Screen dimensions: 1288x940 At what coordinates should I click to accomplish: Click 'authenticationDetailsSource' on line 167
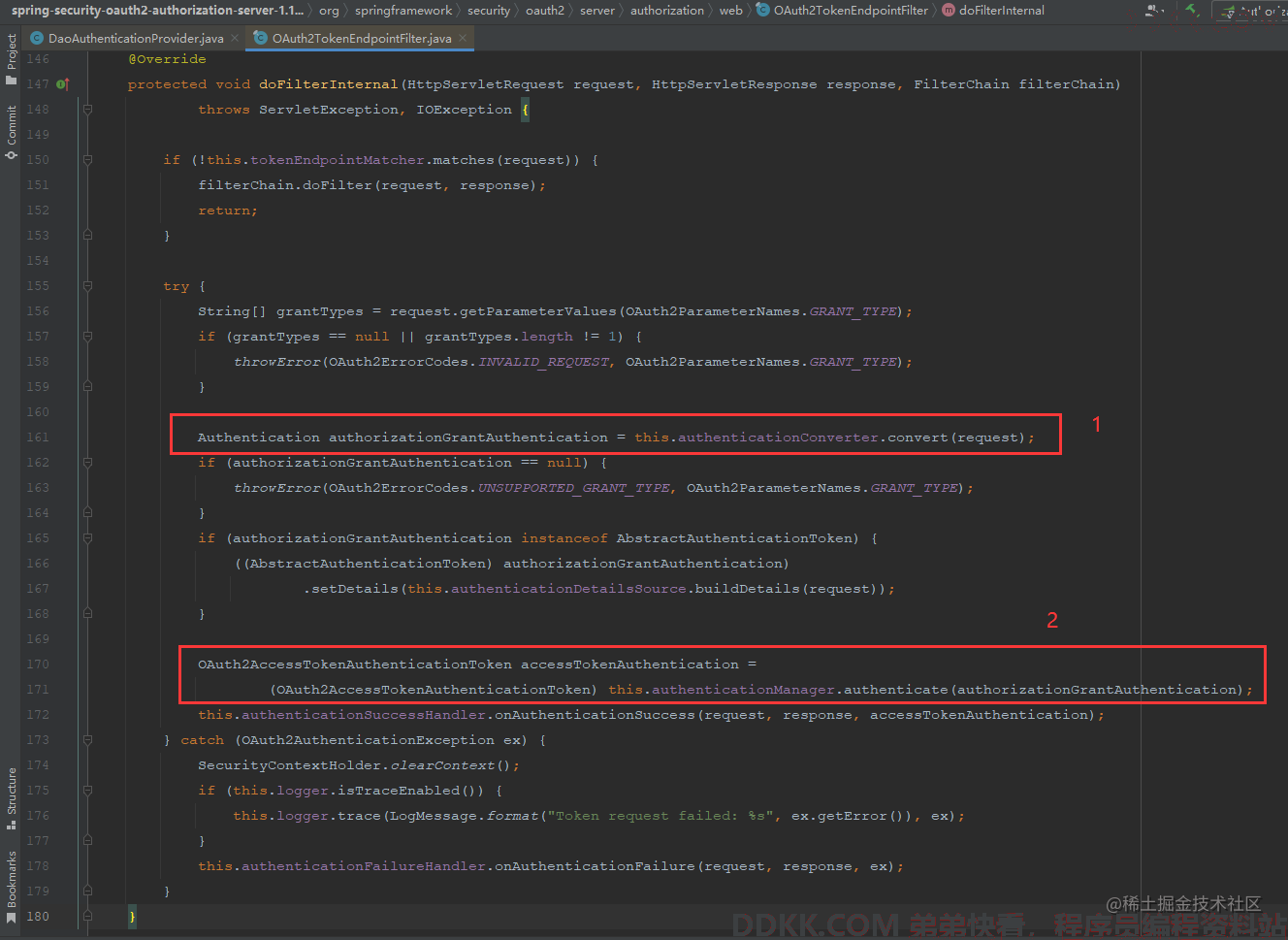568,589
